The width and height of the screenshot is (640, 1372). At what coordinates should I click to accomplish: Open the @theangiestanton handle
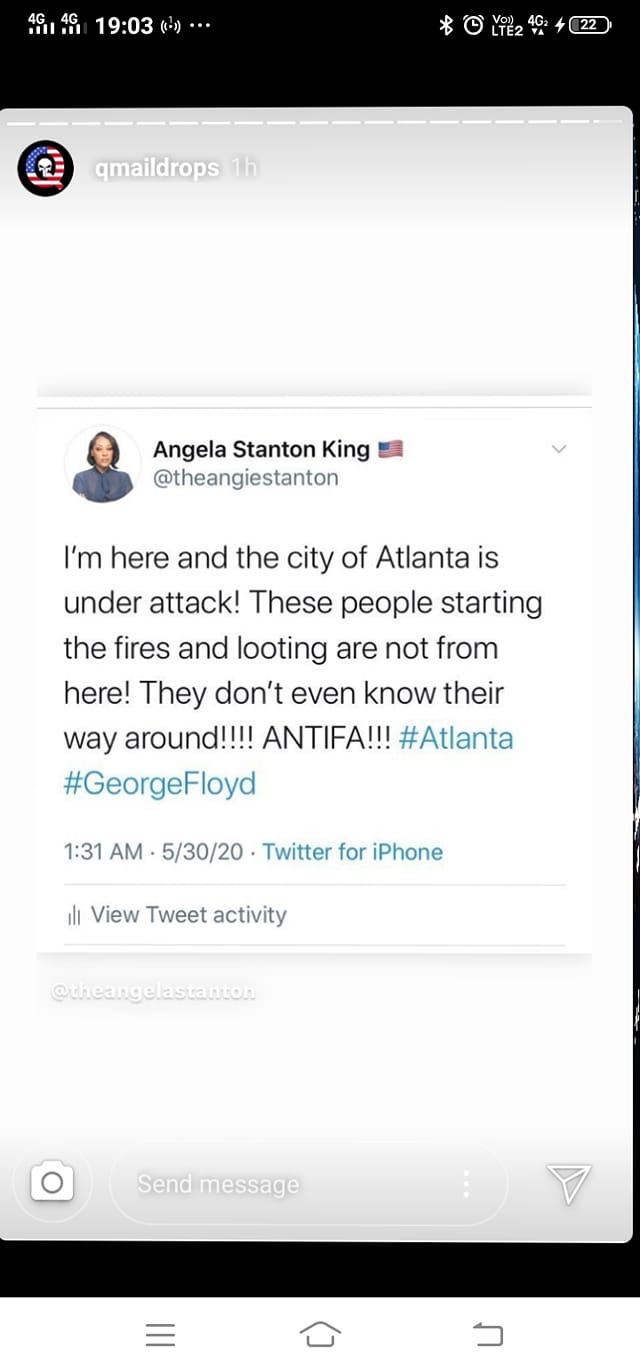pos(245,478)
